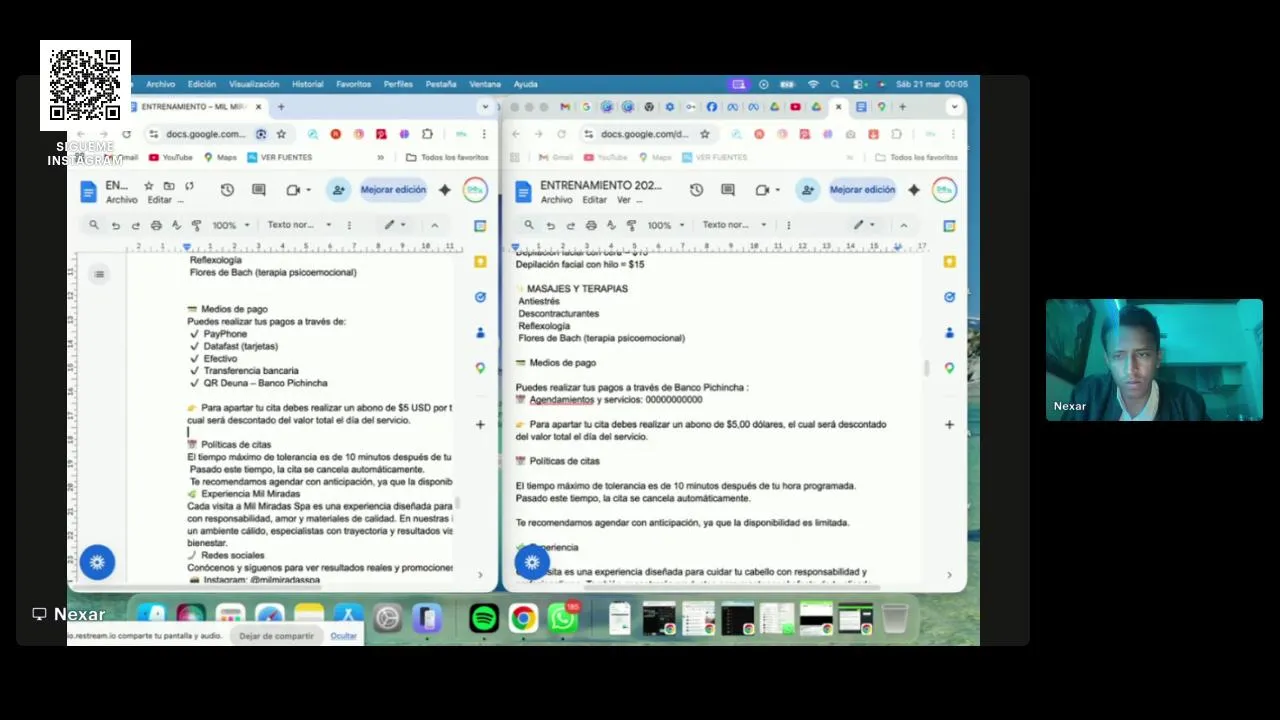This screenshot has height=720, width=1280.
Task: Open Favoritos in macOS menu bar
Action: click(x=353, y=84)
